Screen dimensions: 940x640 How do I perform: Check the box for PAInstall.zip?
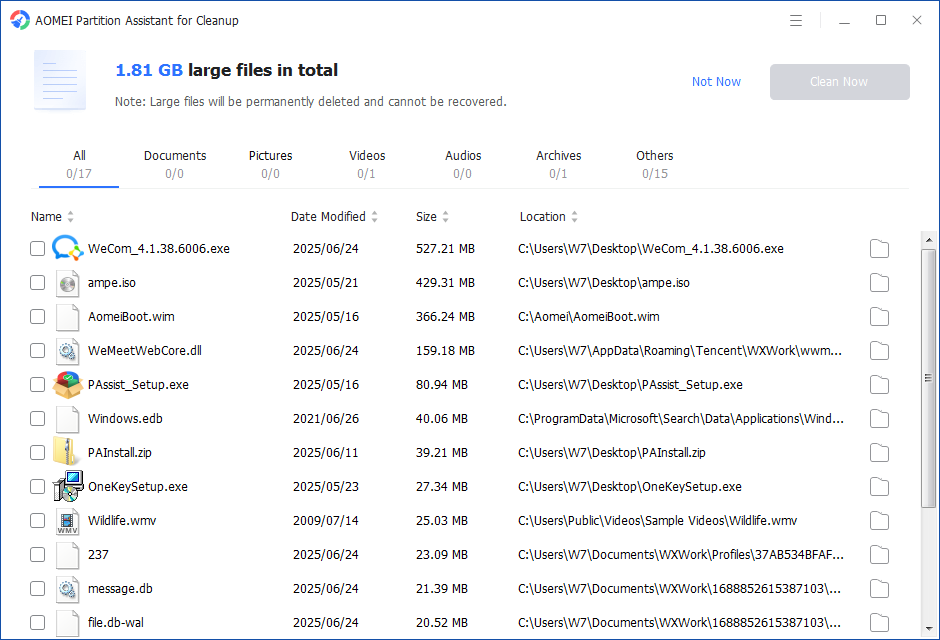click(x=37, y=452)
